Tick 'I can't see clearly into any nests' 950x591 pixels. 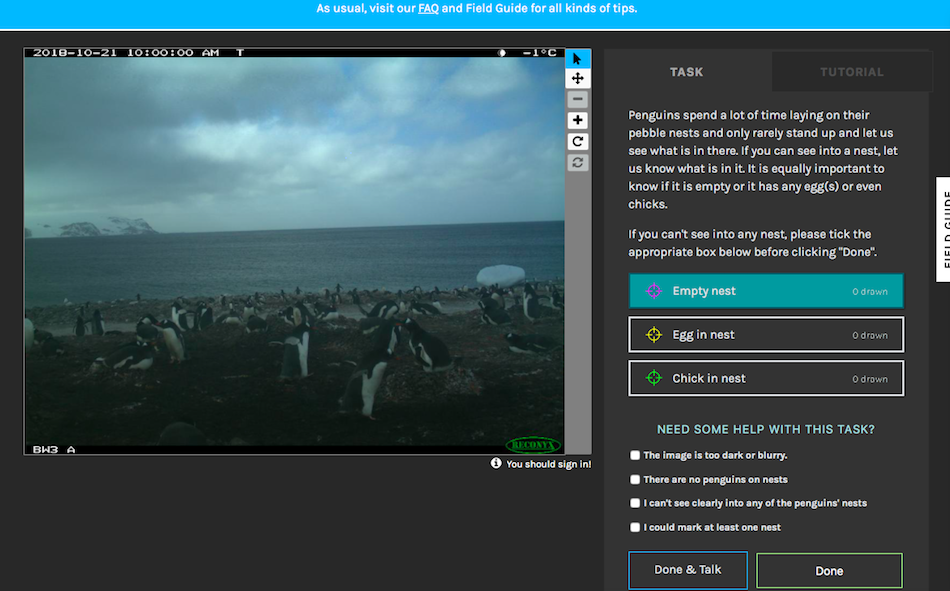635,503
